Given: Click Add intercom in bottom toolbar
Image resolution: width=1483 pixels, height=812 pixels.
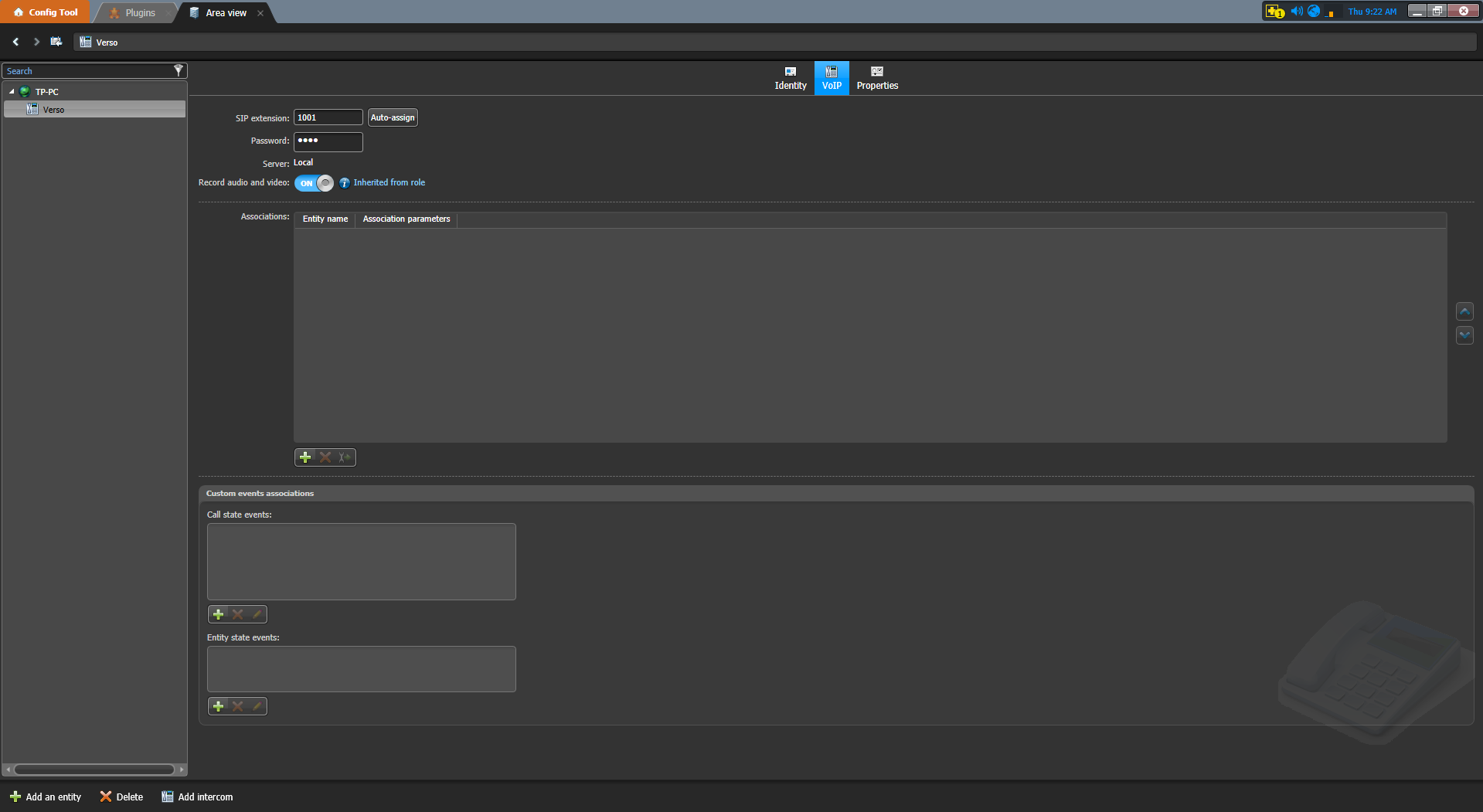Looking at the screenshot, I should pos(197,797).
